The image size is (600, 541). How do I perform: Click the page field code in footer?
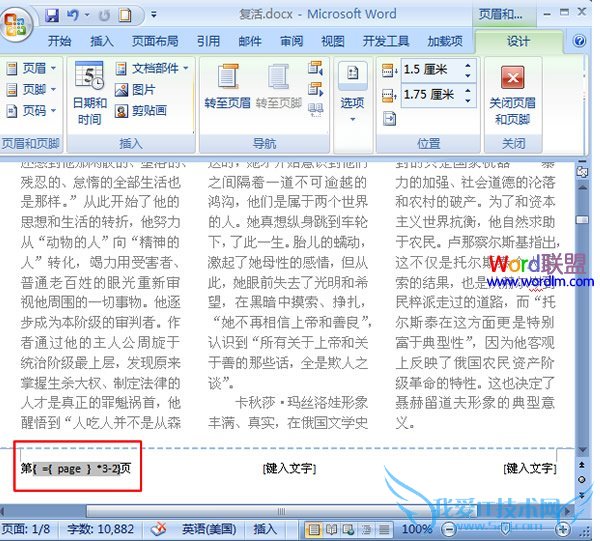(77, 469)
